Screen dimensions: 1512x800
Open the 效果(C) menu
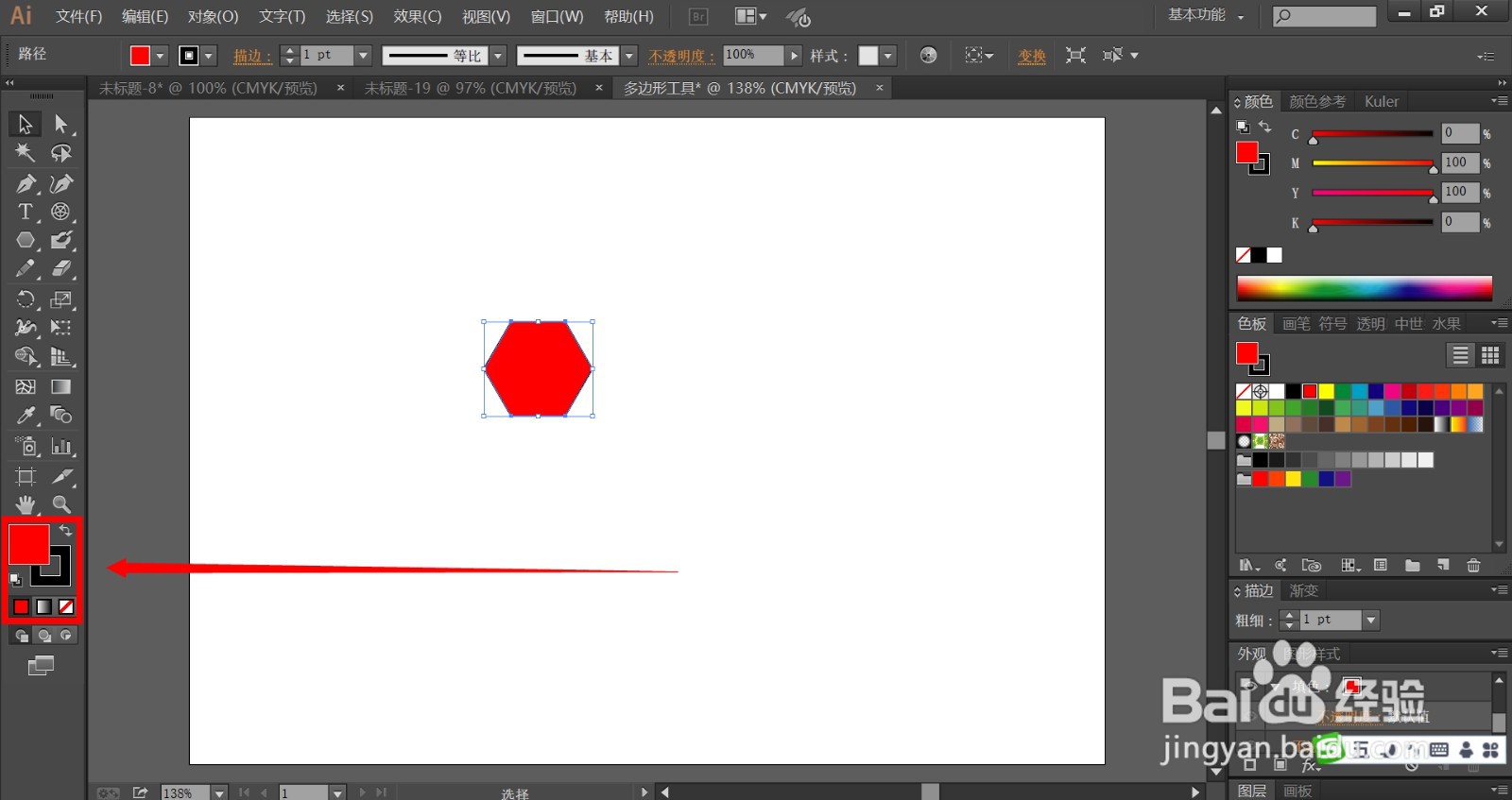click(418, 16)
